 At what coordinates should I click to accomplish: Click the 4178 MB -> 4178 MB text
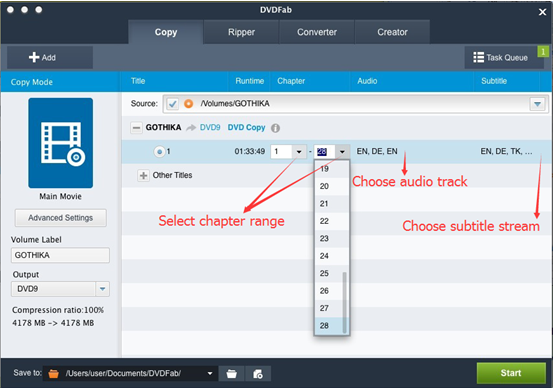(53, 323)
